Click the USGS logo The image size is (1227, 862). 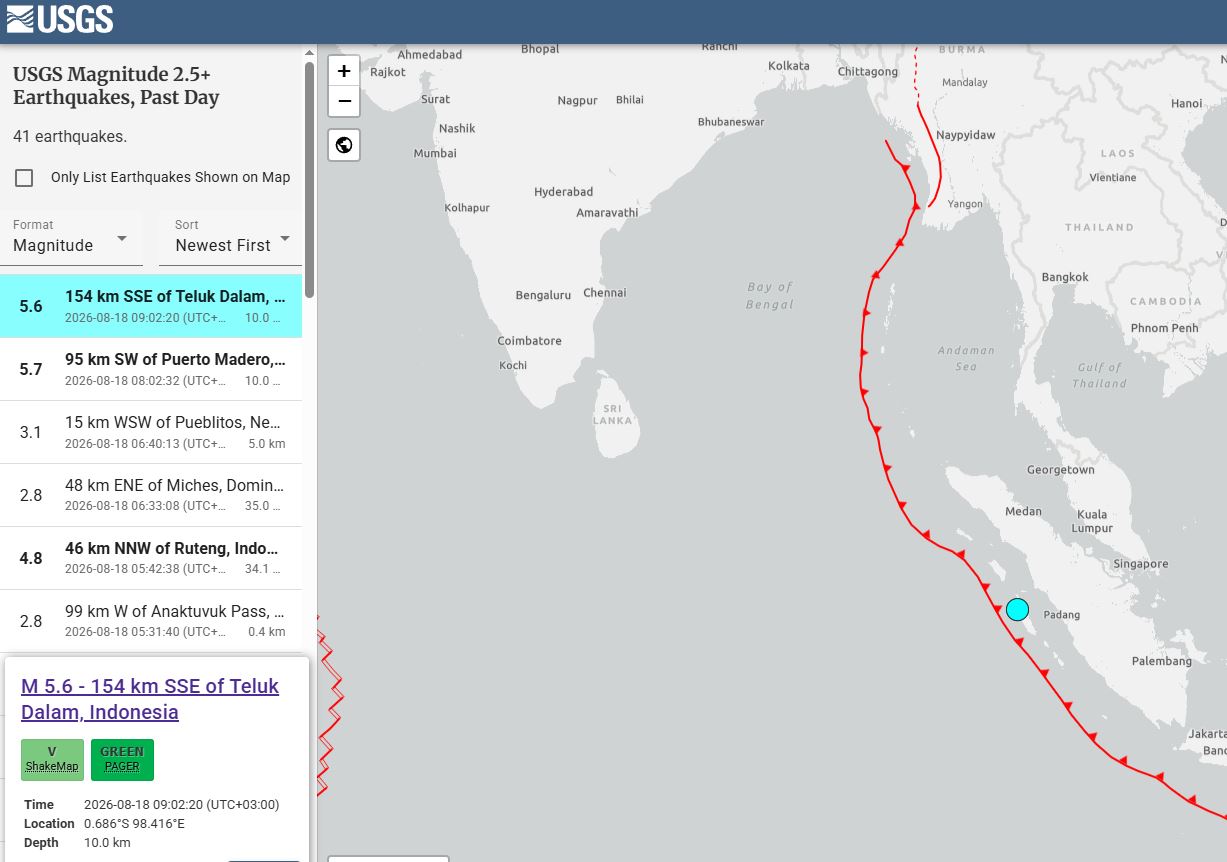coord(60,19)
